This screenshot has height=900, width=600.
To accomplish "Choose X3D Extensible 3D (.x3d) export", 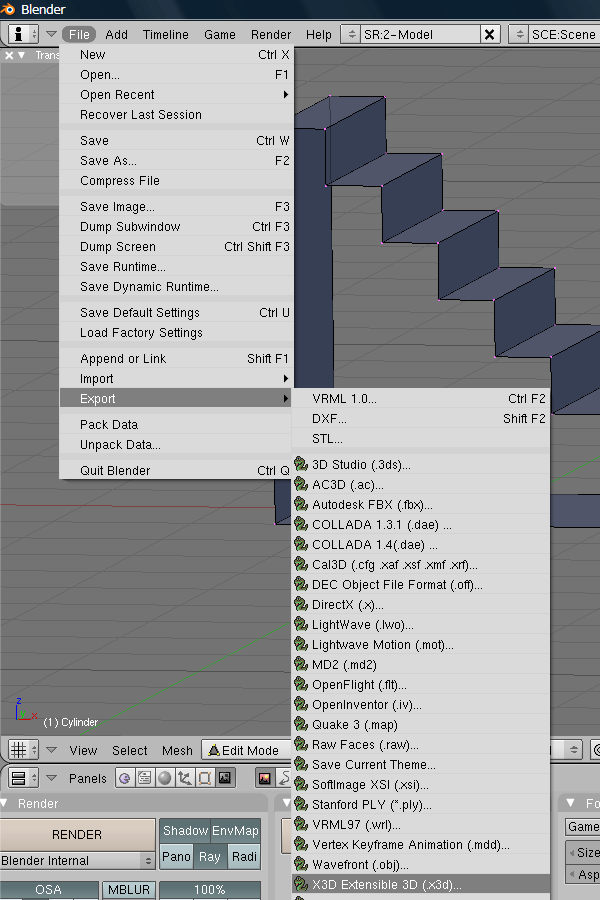I will point(421,885).
